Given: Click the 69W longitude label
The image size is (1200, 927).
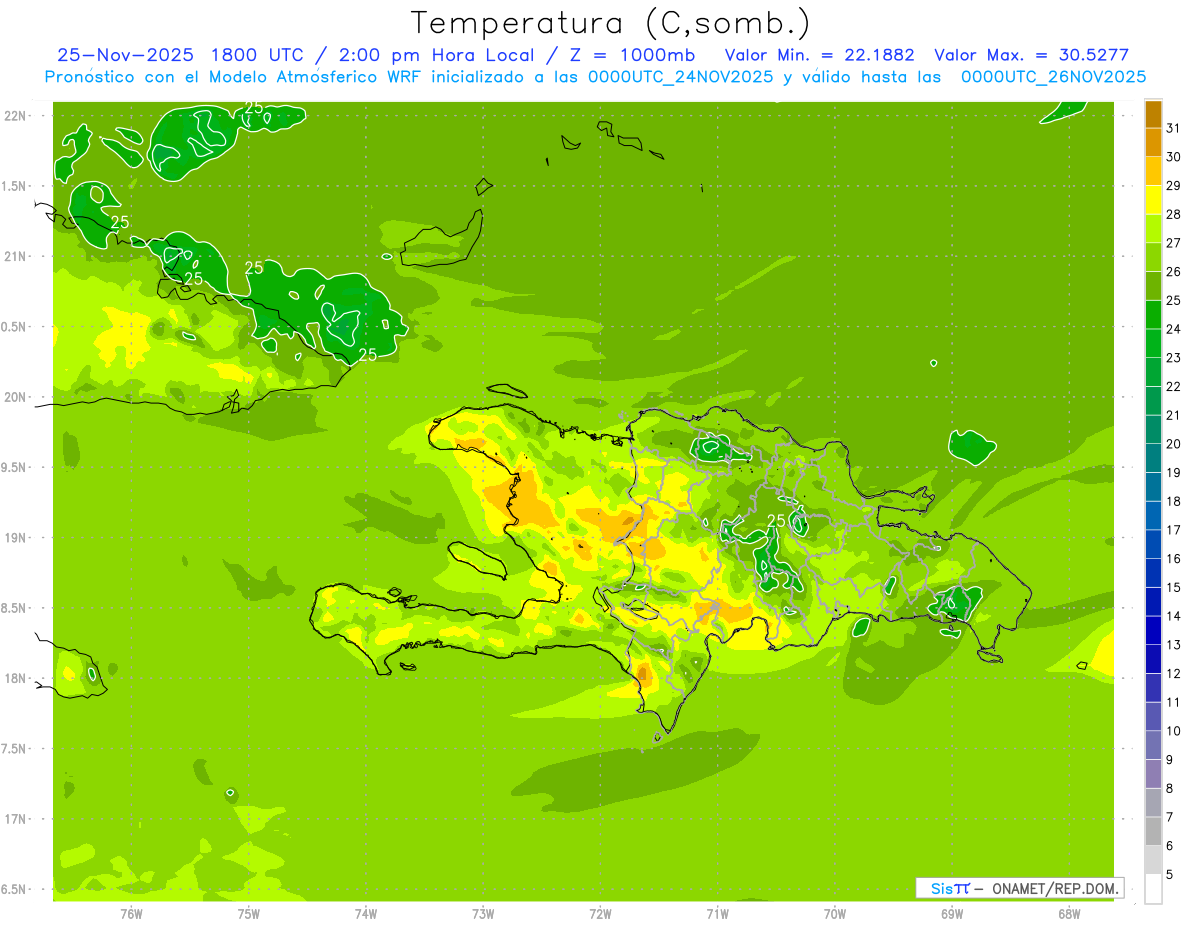Looking at the screenshot, I should [x=952, y=914].
